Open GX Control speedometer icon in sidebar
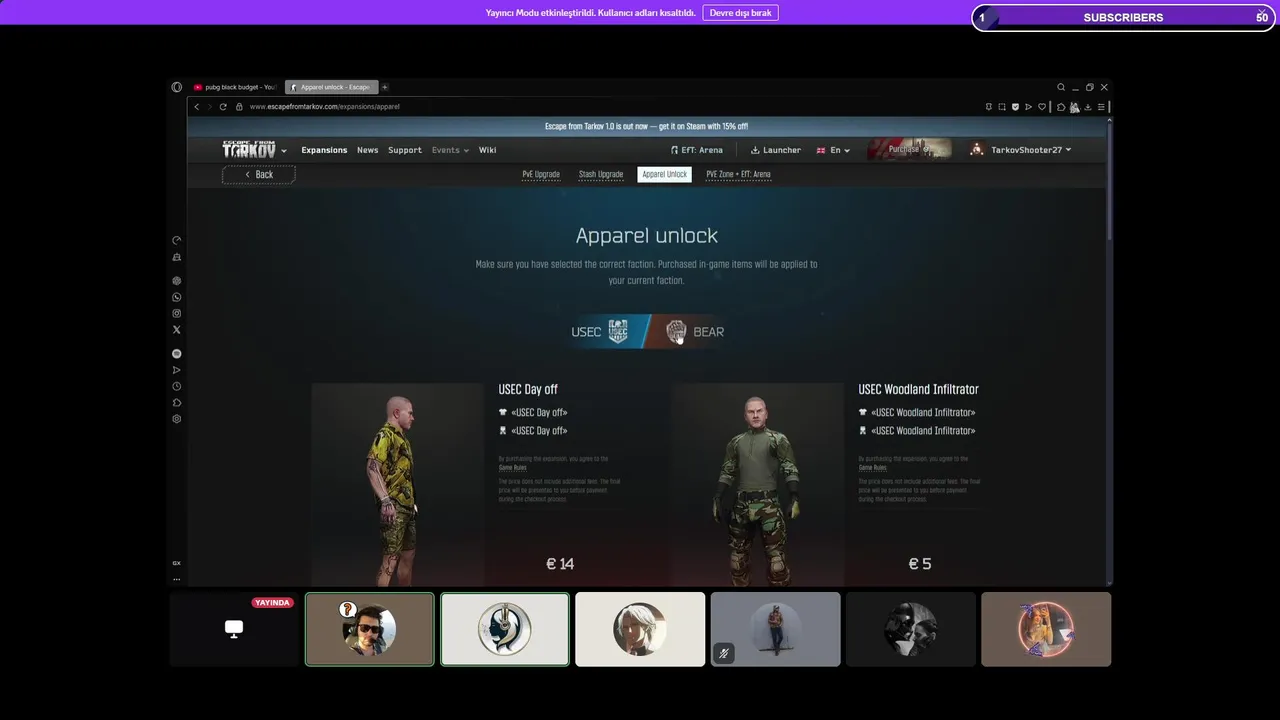The width and height of the screenshot is (1280, 720). point(177,240)
